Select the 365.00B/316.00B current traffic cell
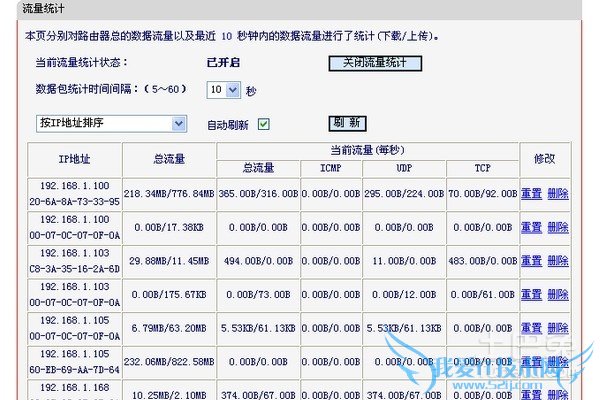 [x=258, y=194]
